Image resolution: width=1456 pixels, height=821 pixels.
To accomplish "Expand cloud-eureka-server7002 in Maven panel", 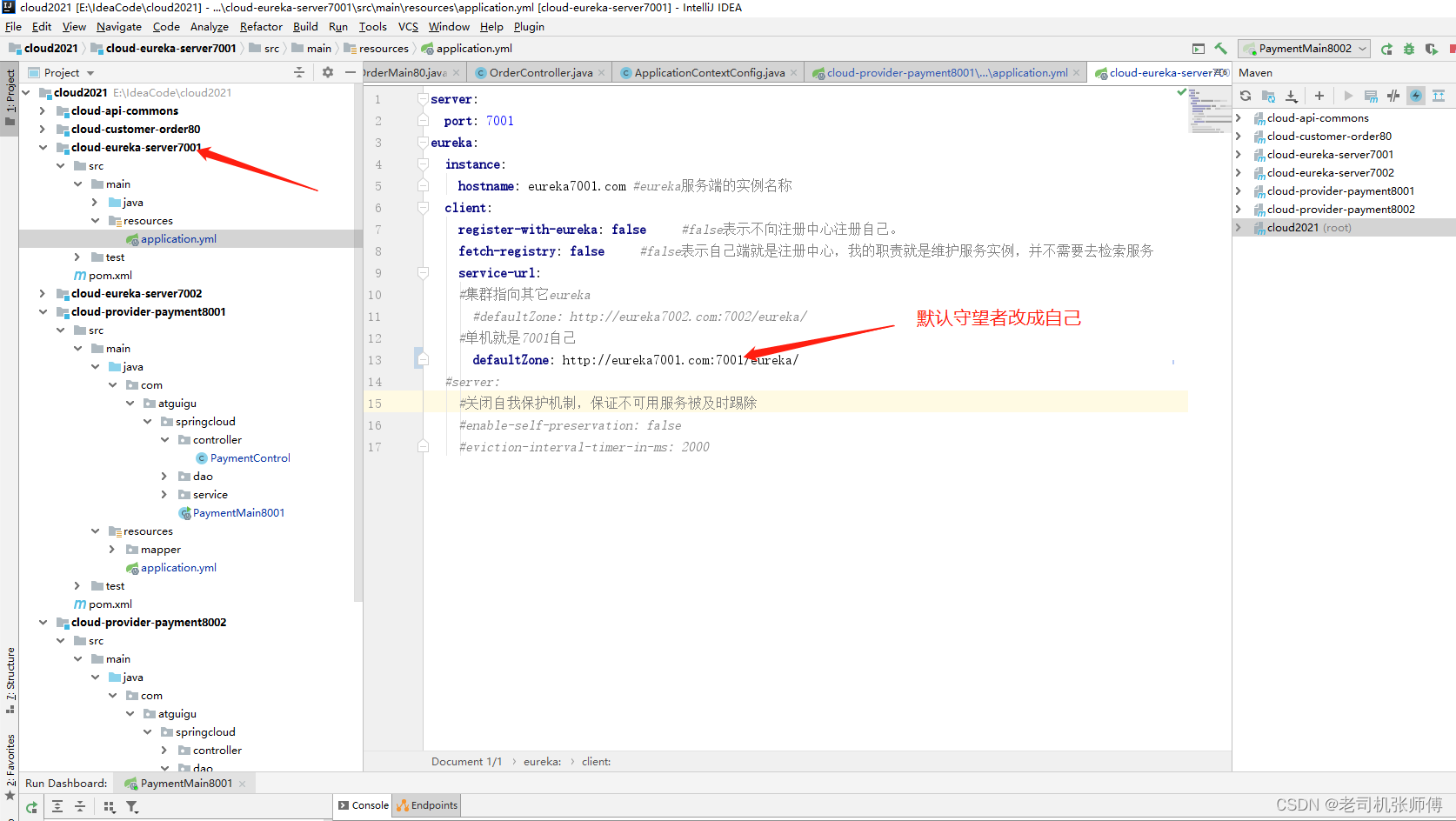I will [x=1239, y=173].
